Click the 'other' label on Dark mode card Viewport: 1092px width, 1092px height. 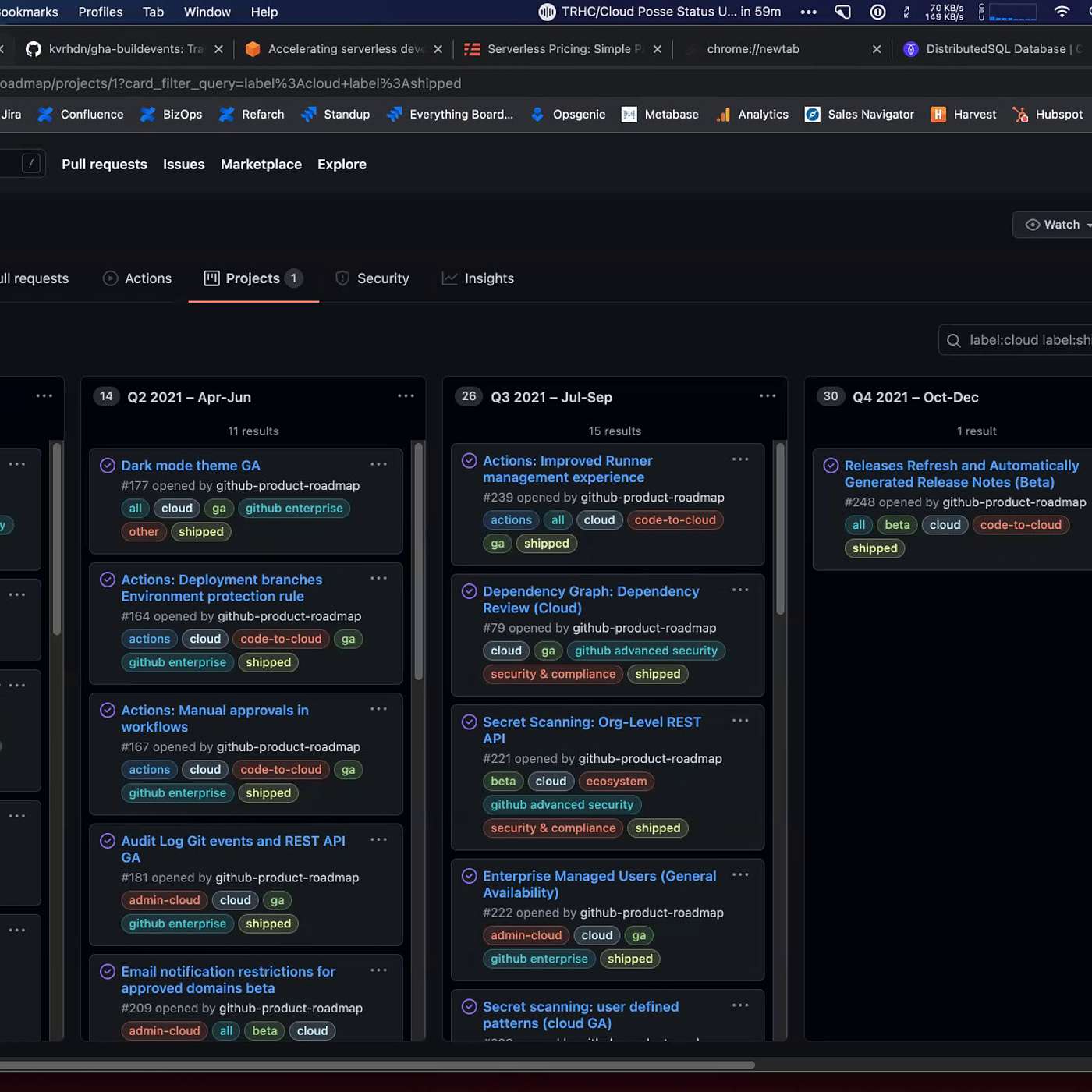coord(144,532)
